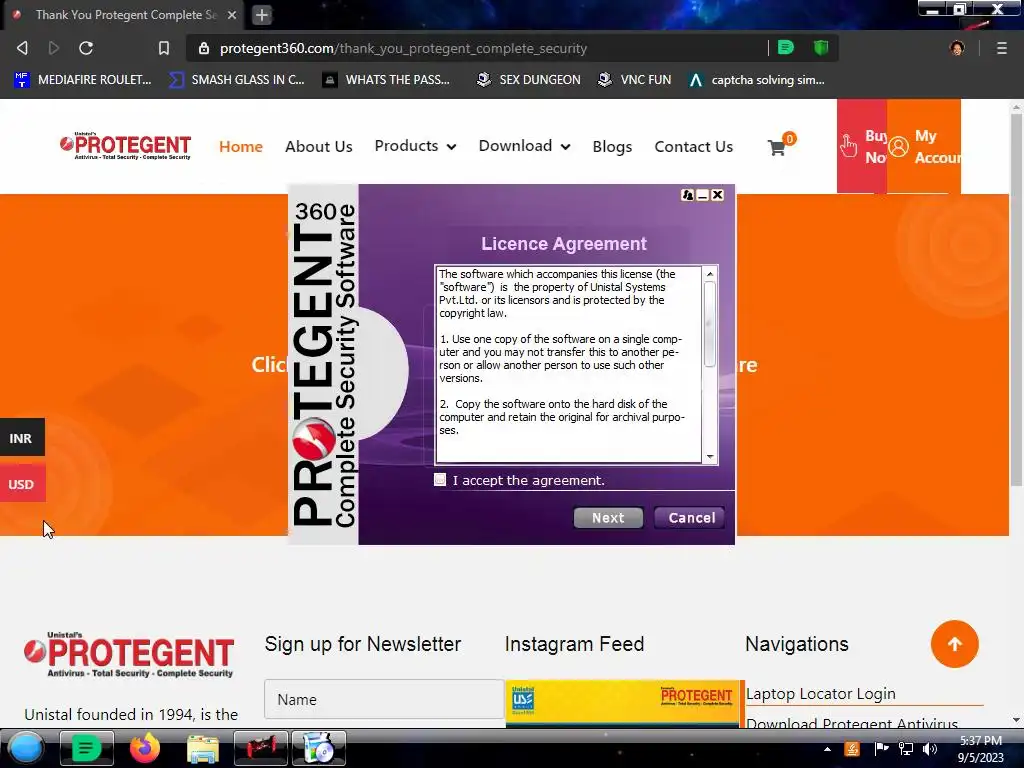1024x768 pixels.
Task: Click the address bar URL
Action: tap(403, 48)
